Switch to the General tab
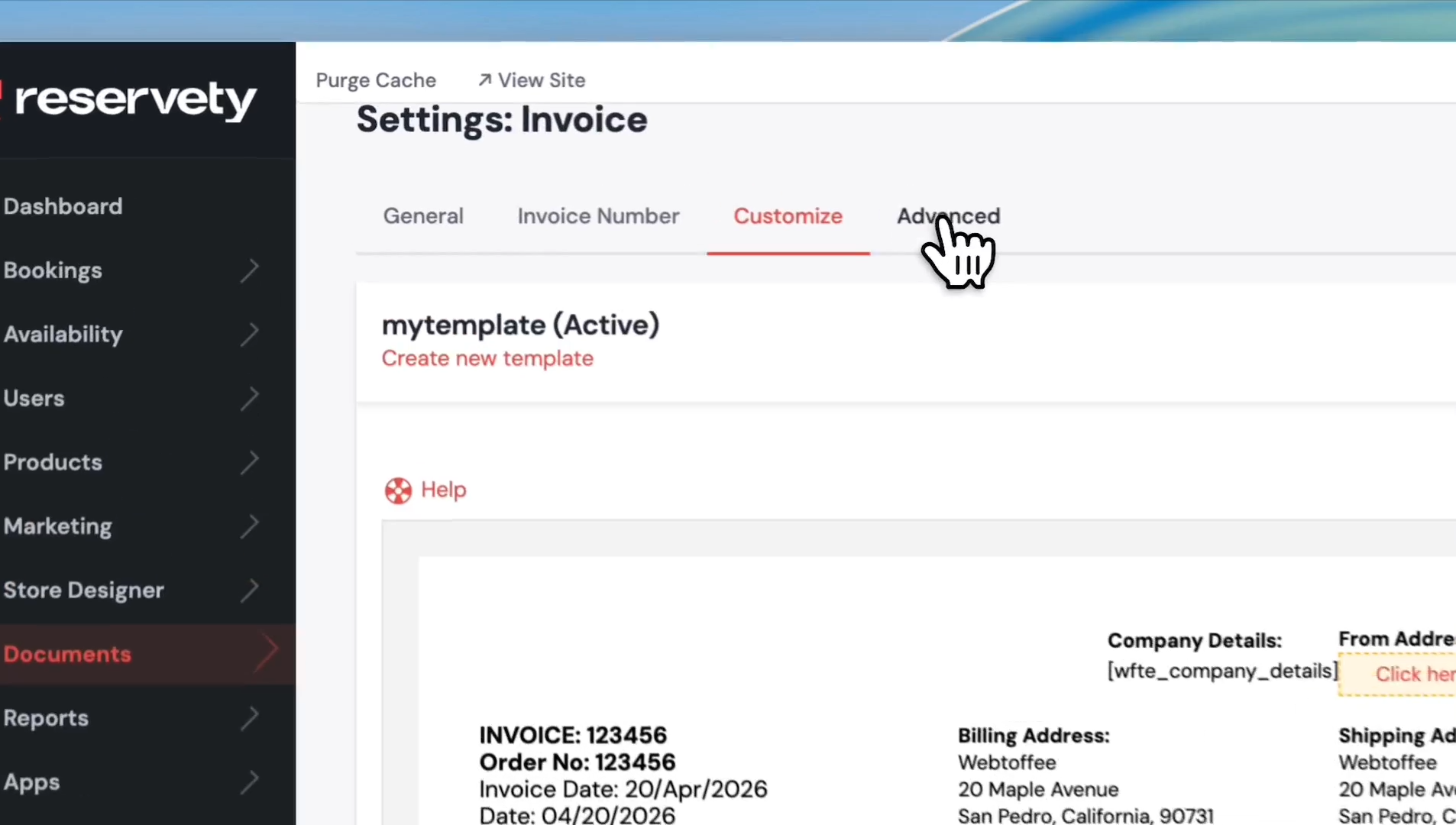The image size is (1456, 825). pos(423,216)
